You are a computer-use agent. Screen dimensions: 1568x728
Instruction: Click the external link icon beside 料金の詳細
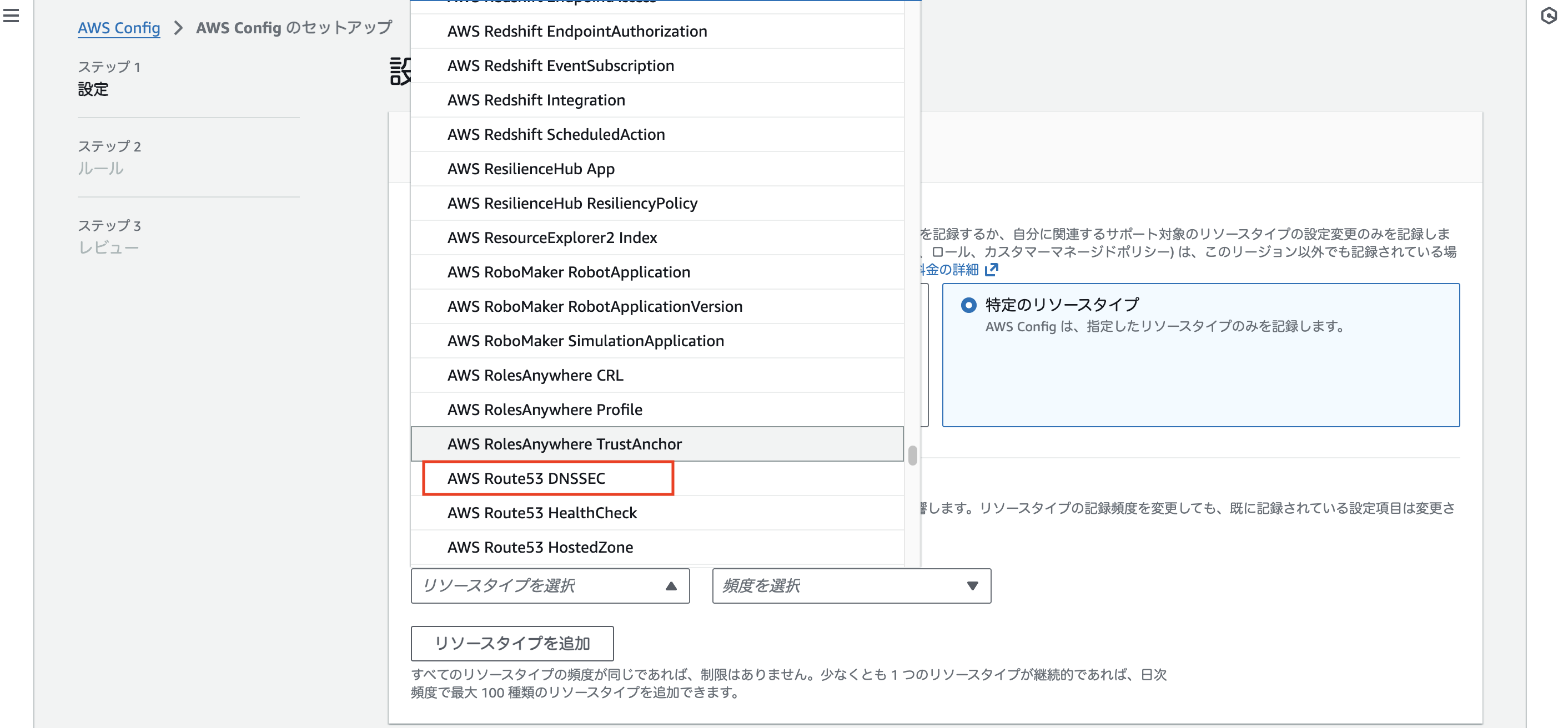coord(992,270)
